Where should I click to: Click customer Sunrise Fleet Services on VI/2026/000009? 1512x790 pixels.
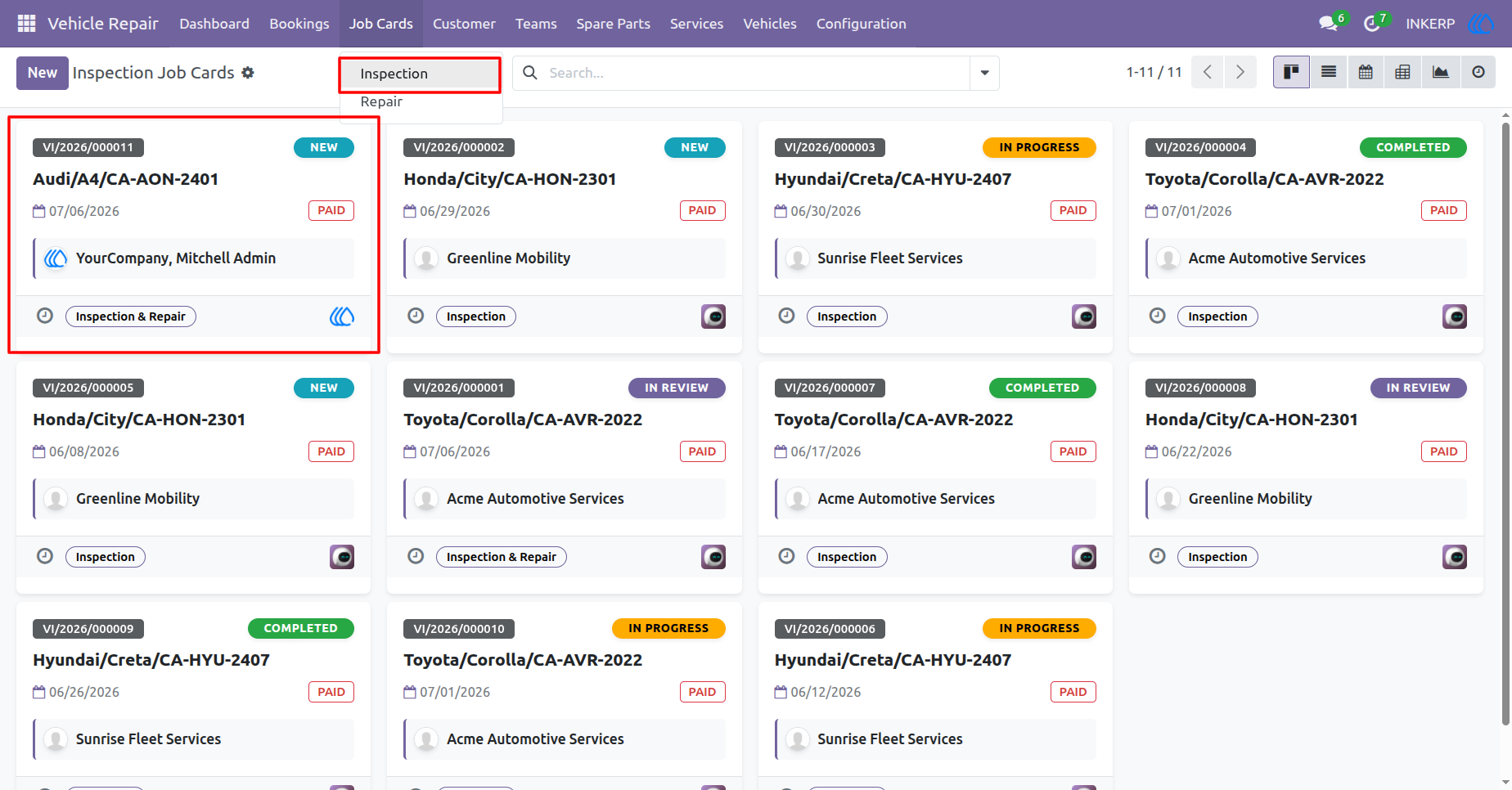pos(148,739)
